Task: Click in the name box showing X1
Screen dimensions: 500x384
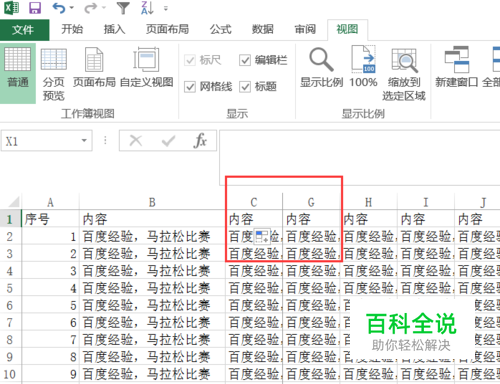Action: tap(40, 141)
